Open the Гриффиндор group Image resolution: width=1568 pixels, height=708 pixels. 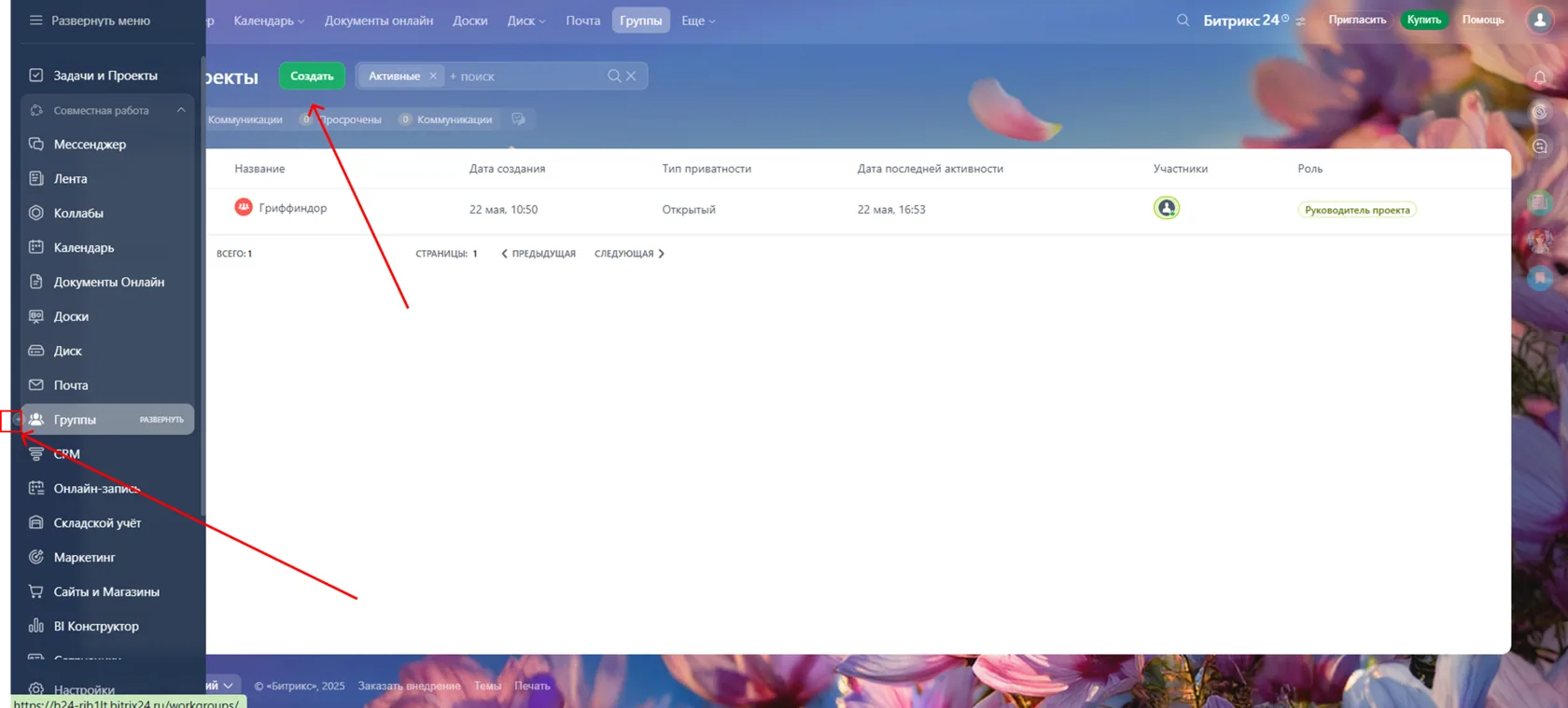pos(293,208)
